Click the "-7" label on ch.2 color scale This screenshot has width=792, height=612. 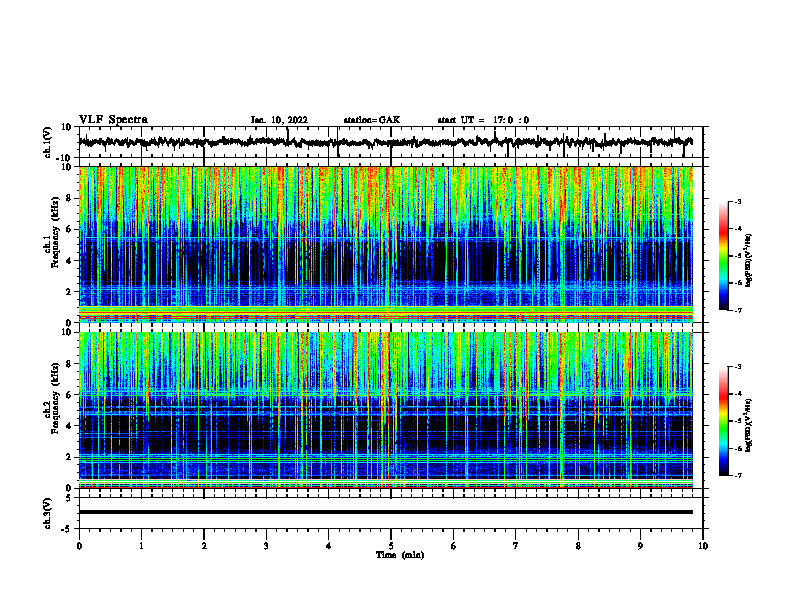tap(738, 475)
